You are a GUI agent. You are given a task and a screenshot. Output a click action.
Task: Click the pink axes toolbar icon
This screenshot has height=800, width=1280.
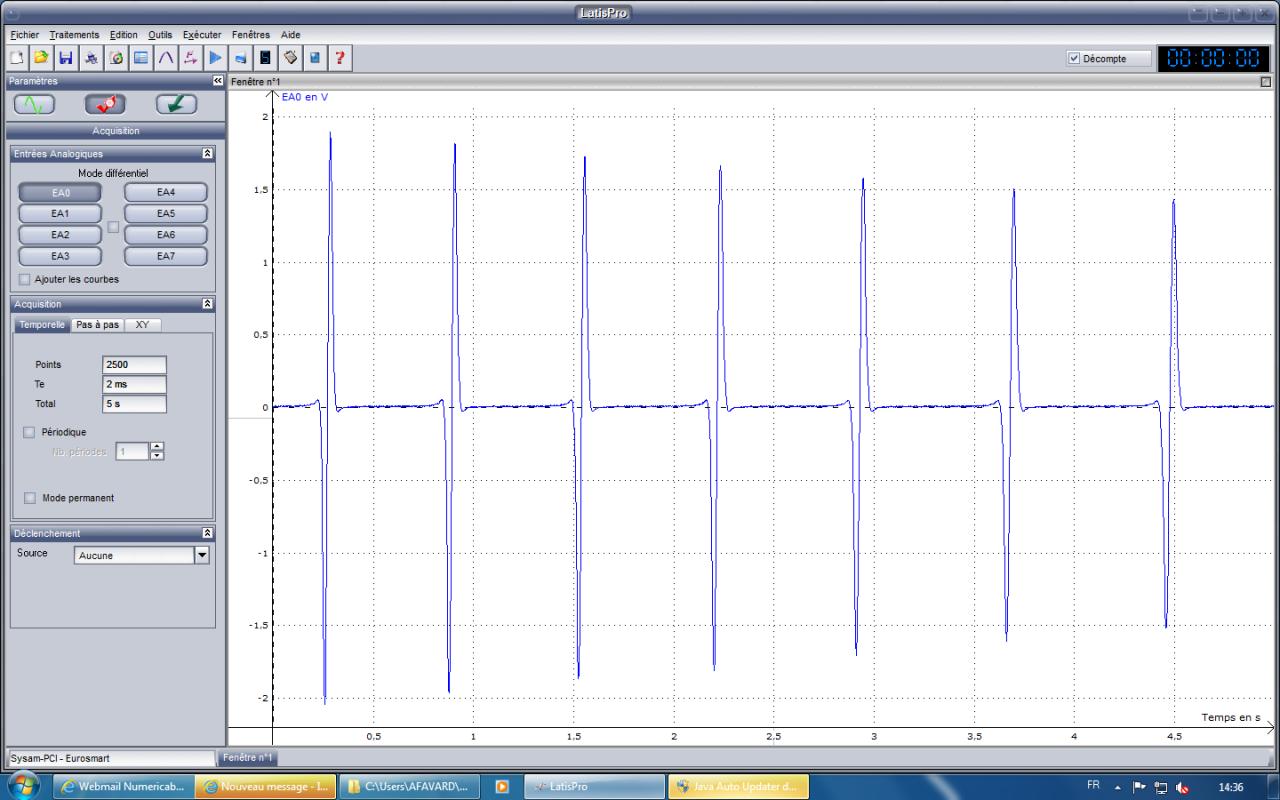191,58
